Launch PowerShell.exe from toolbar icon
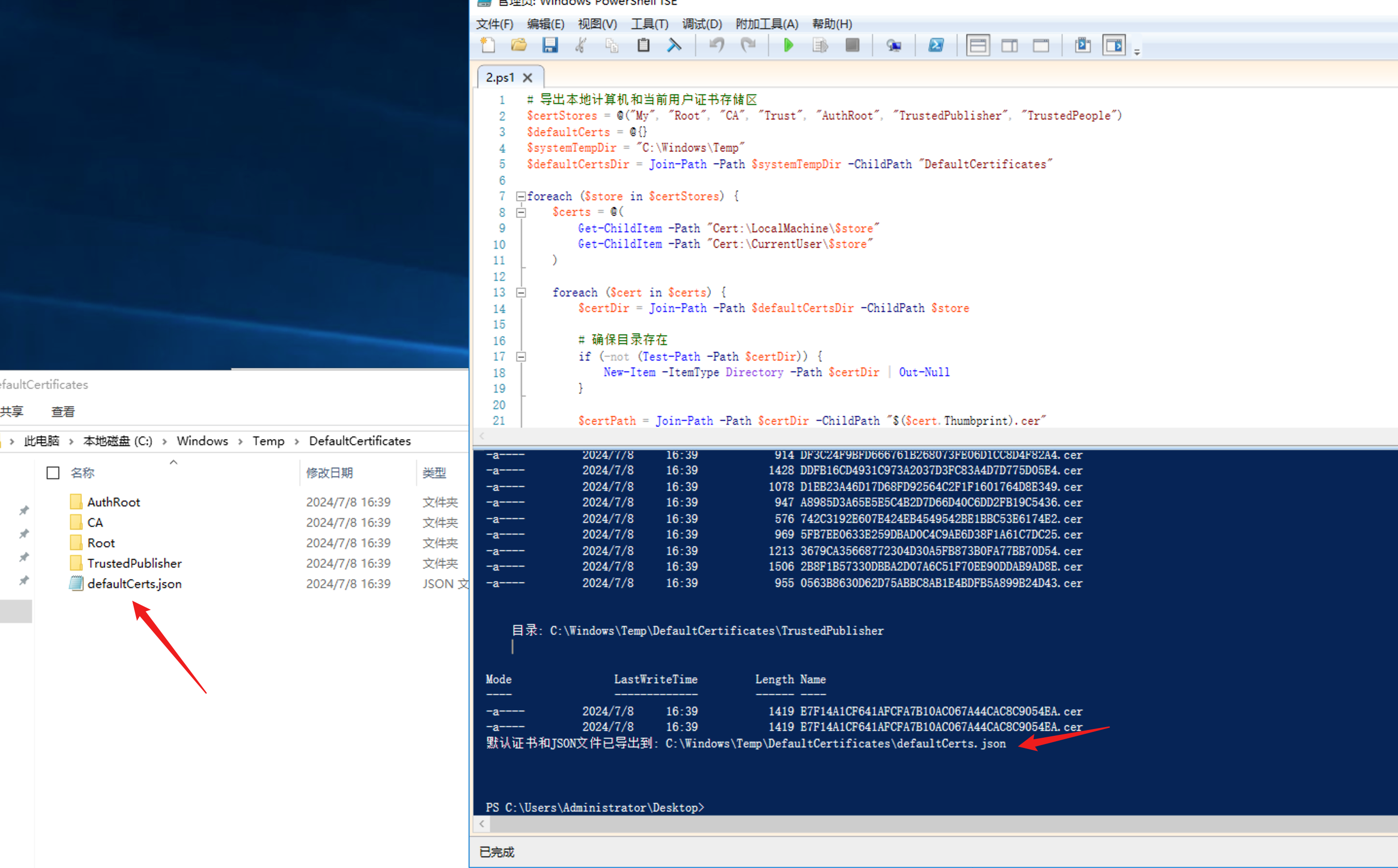 pos(936,45)
